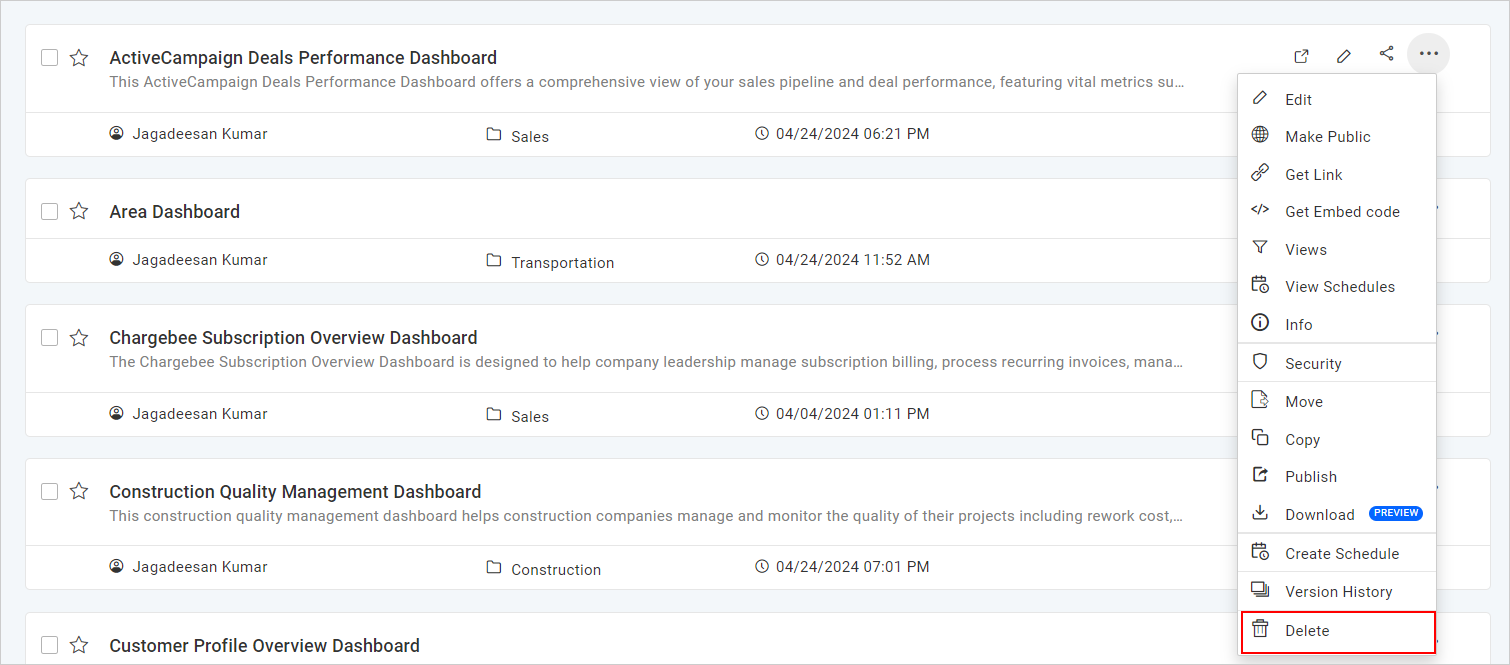This screenshot has width=1510, height=665.
Task: Click the pencil Edit icon in the header
Action: pos(1343,56)
